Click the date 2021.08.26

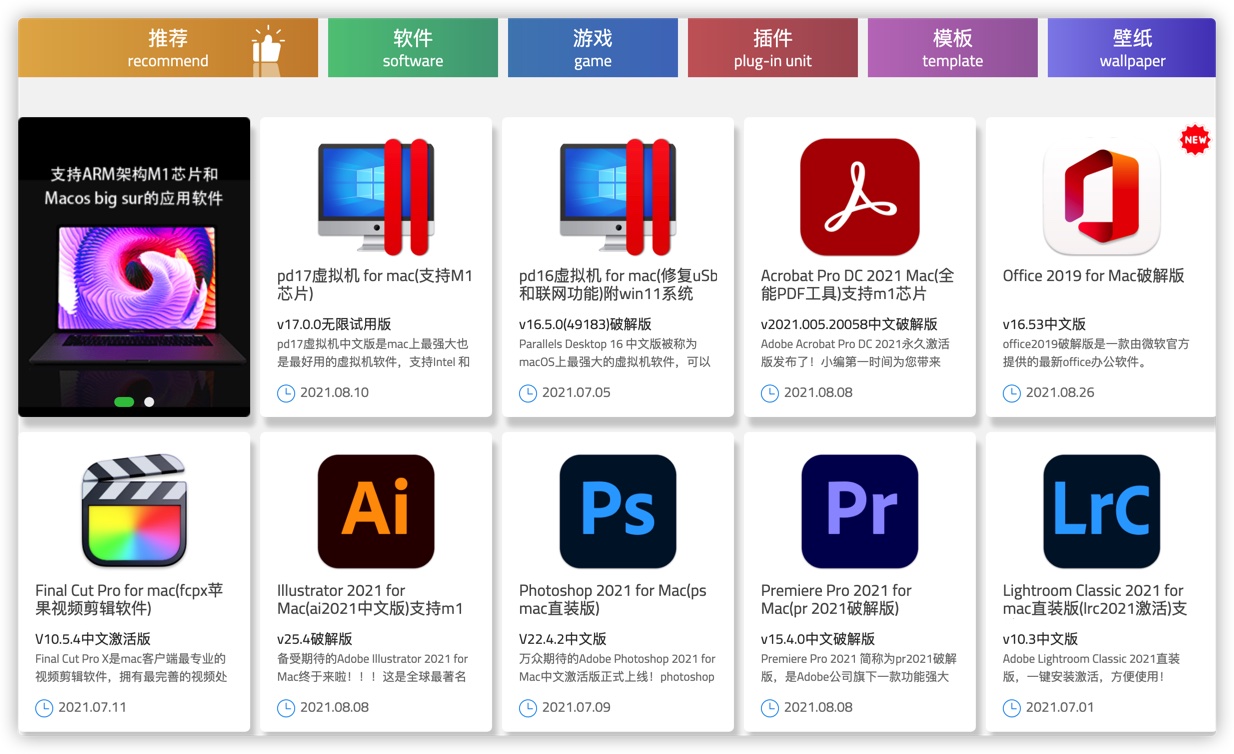pyautogui.click(x=1060, y=393)
